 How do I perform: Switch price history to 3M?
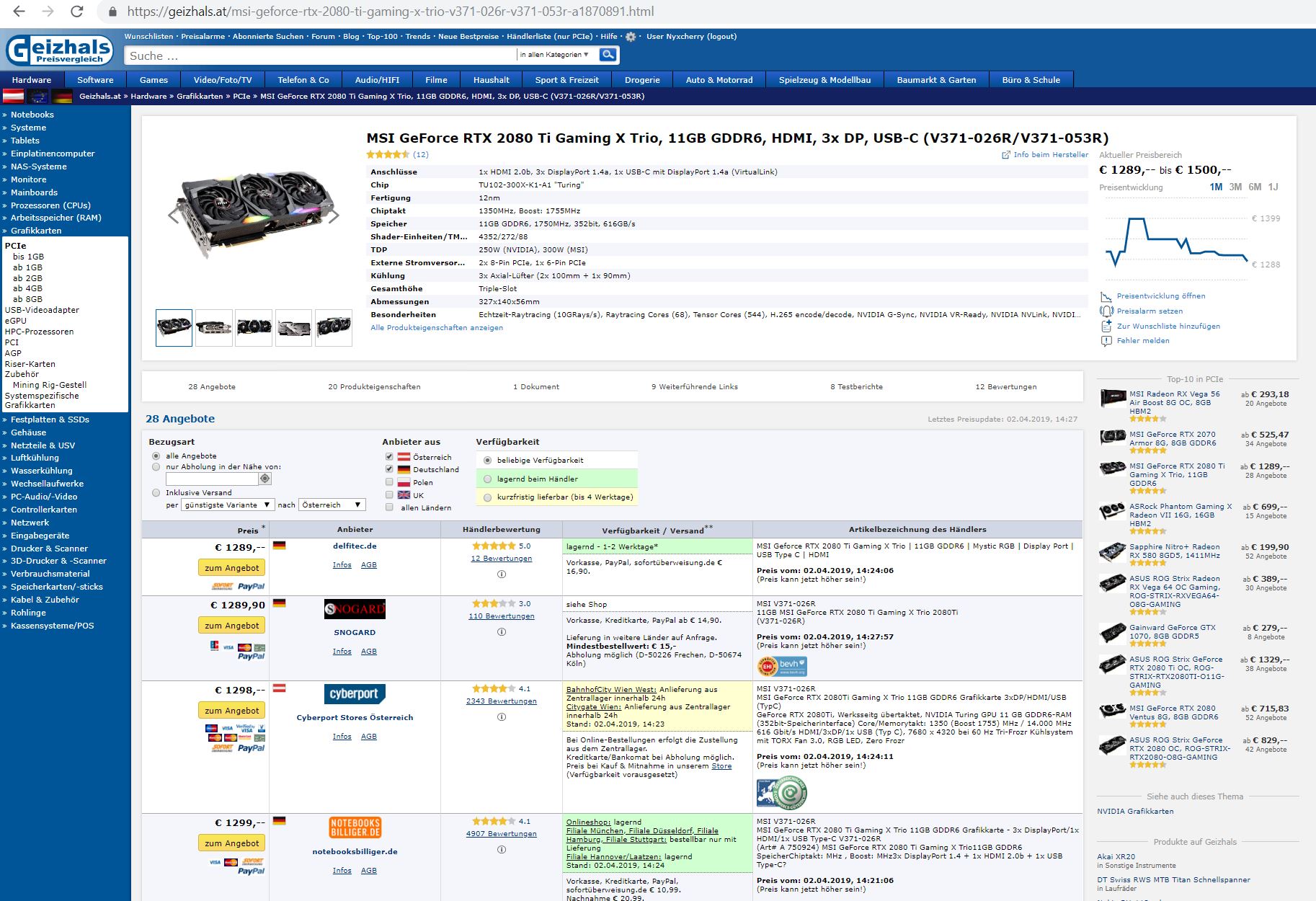pos(1235,187)
